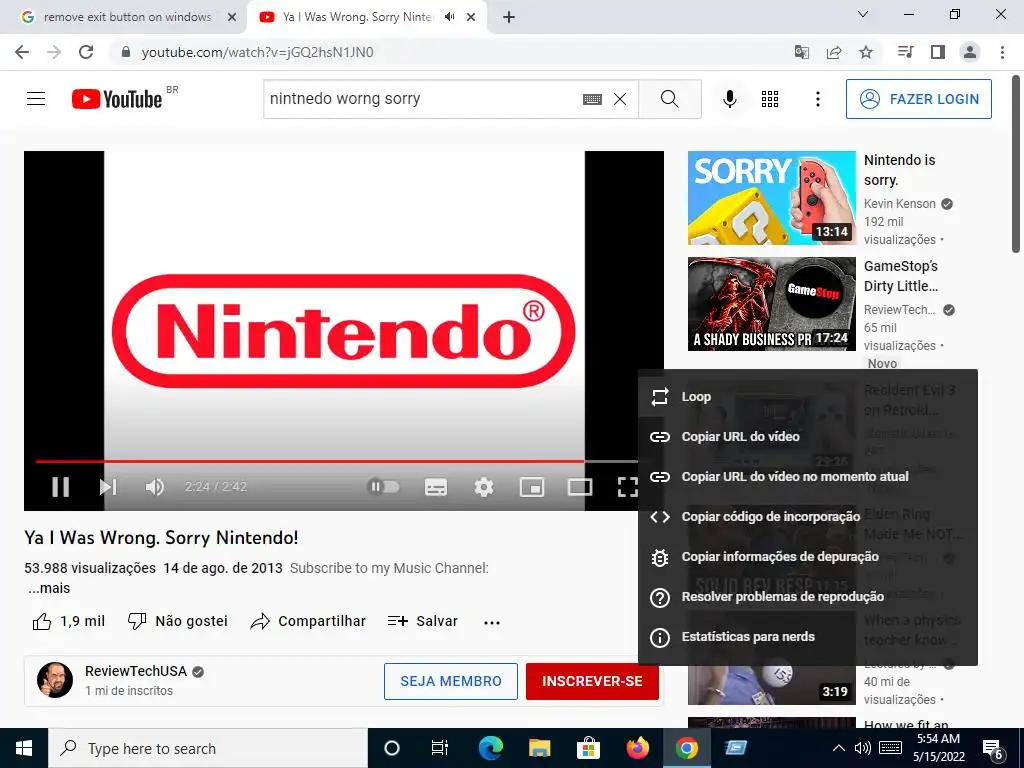Save the video with Salvar

point(423,621)
